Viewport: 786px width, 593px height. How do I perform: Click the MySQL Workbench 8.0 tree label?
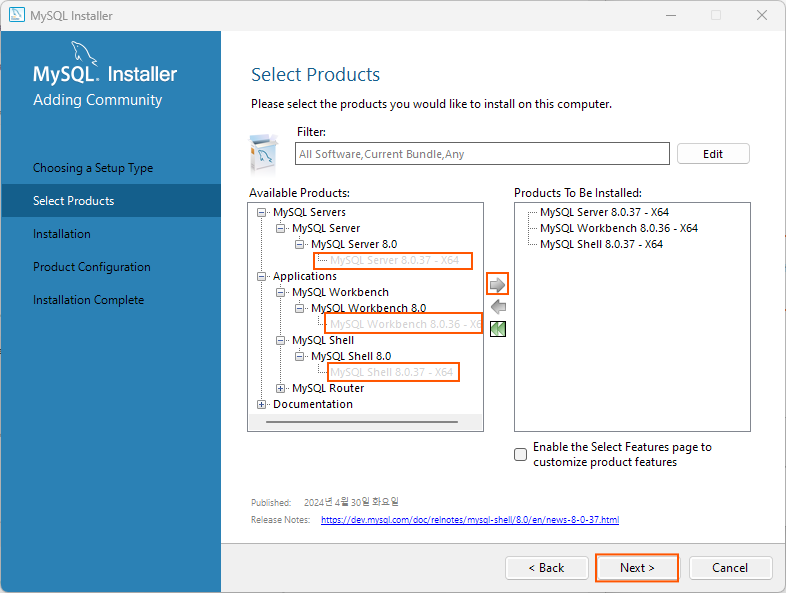tap(368, 308)
